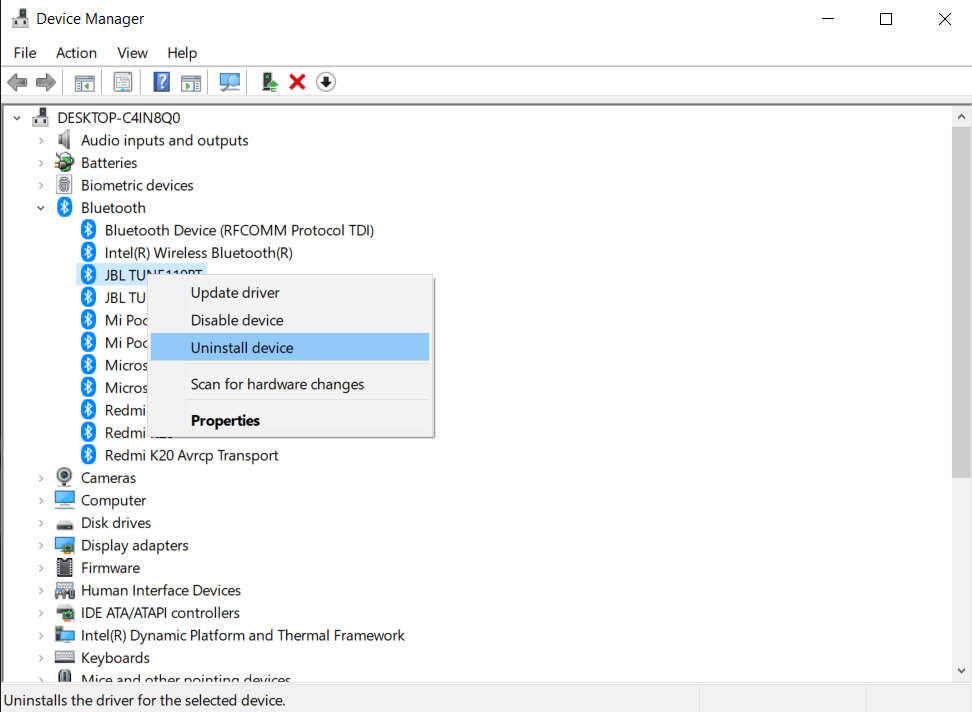
Task: Click the red X uninstall device icon
Action: [297, 82]
